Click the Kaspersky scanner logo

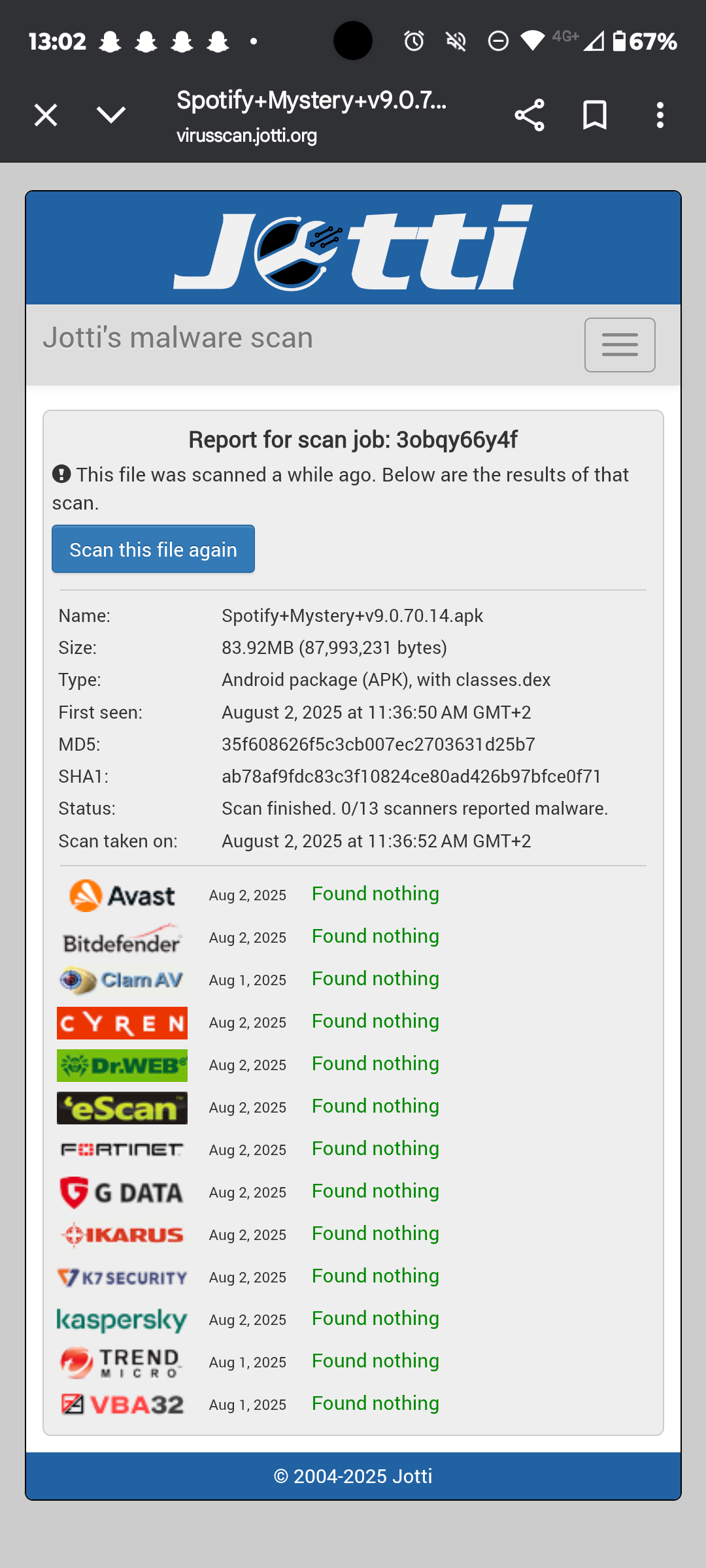(122, 1320)
